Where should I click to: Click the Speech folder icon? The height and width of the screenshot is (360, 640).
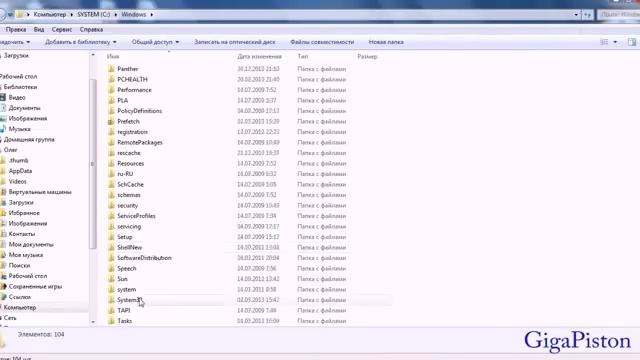pos(111,269)
